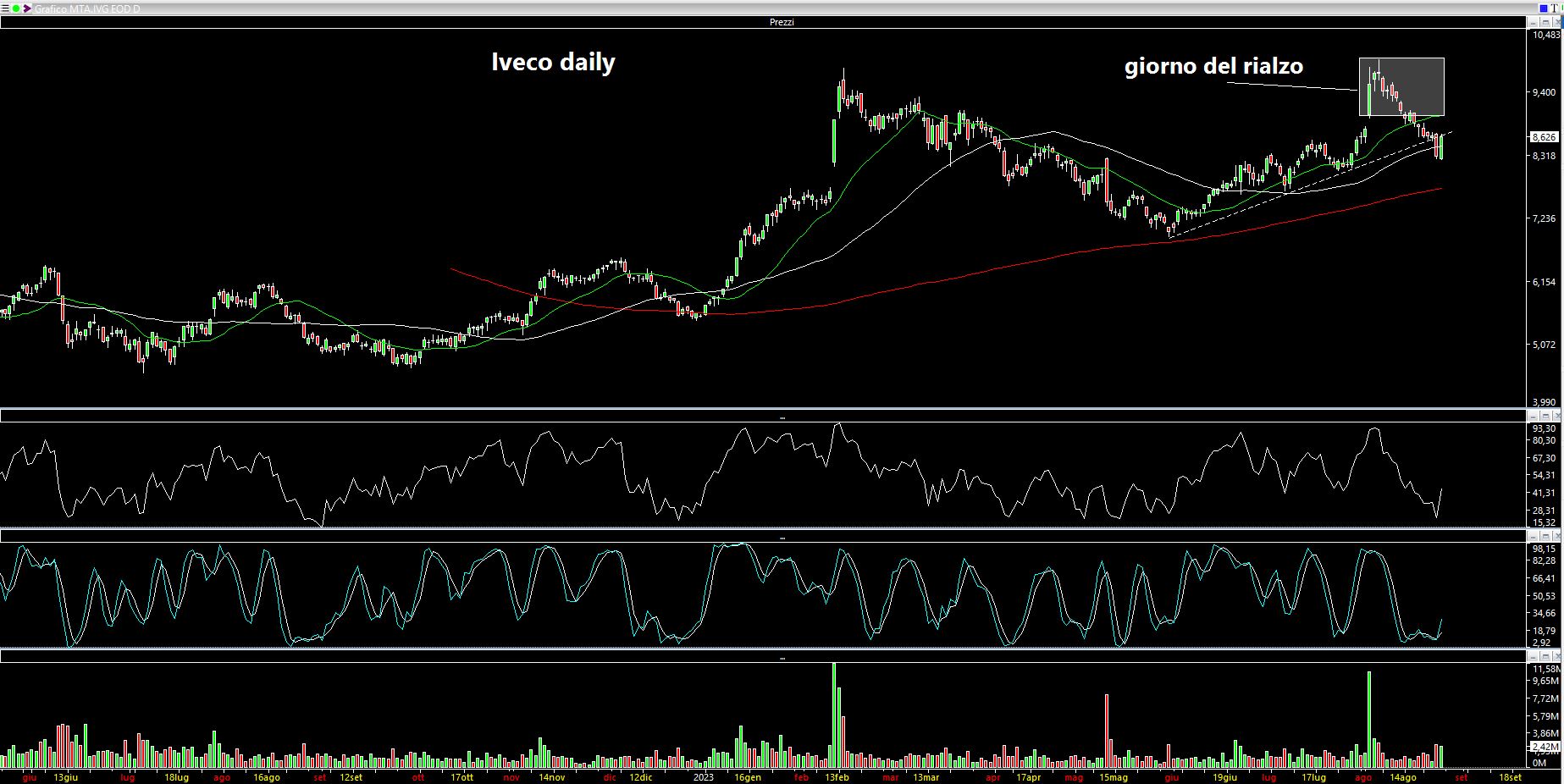Click the 13giu date on time axis
This screenshot has height=784, width=1564.
coord(66,777)
